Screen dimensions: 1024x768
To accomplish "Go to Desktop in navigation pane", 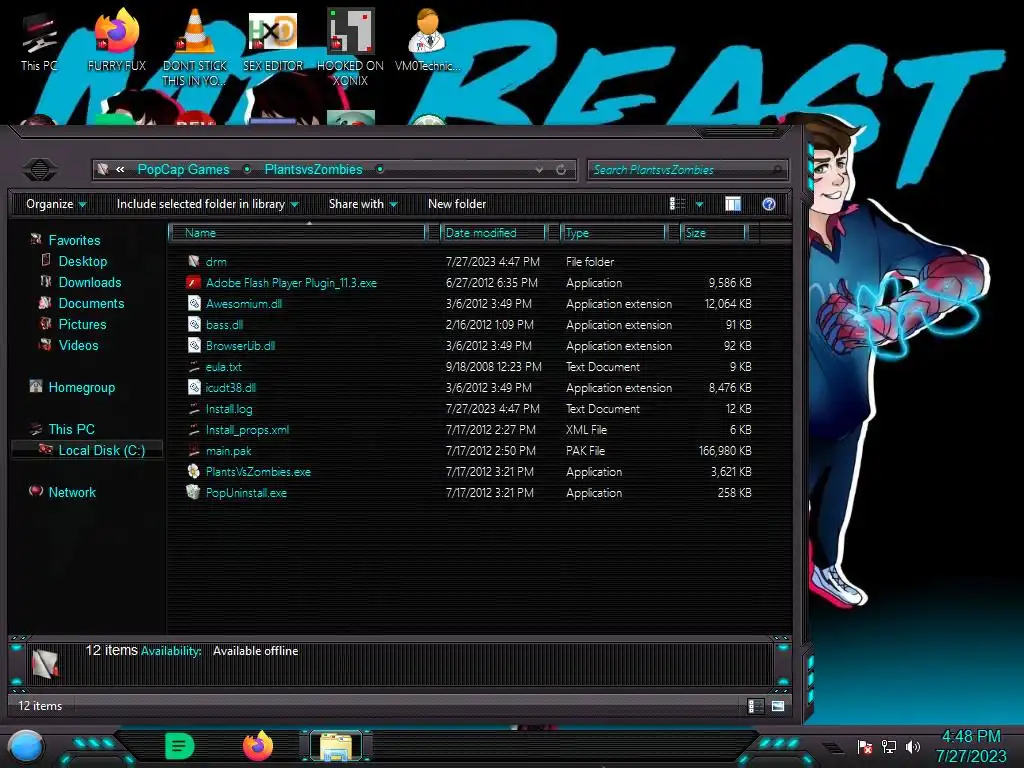I will [x=82, y=261].
